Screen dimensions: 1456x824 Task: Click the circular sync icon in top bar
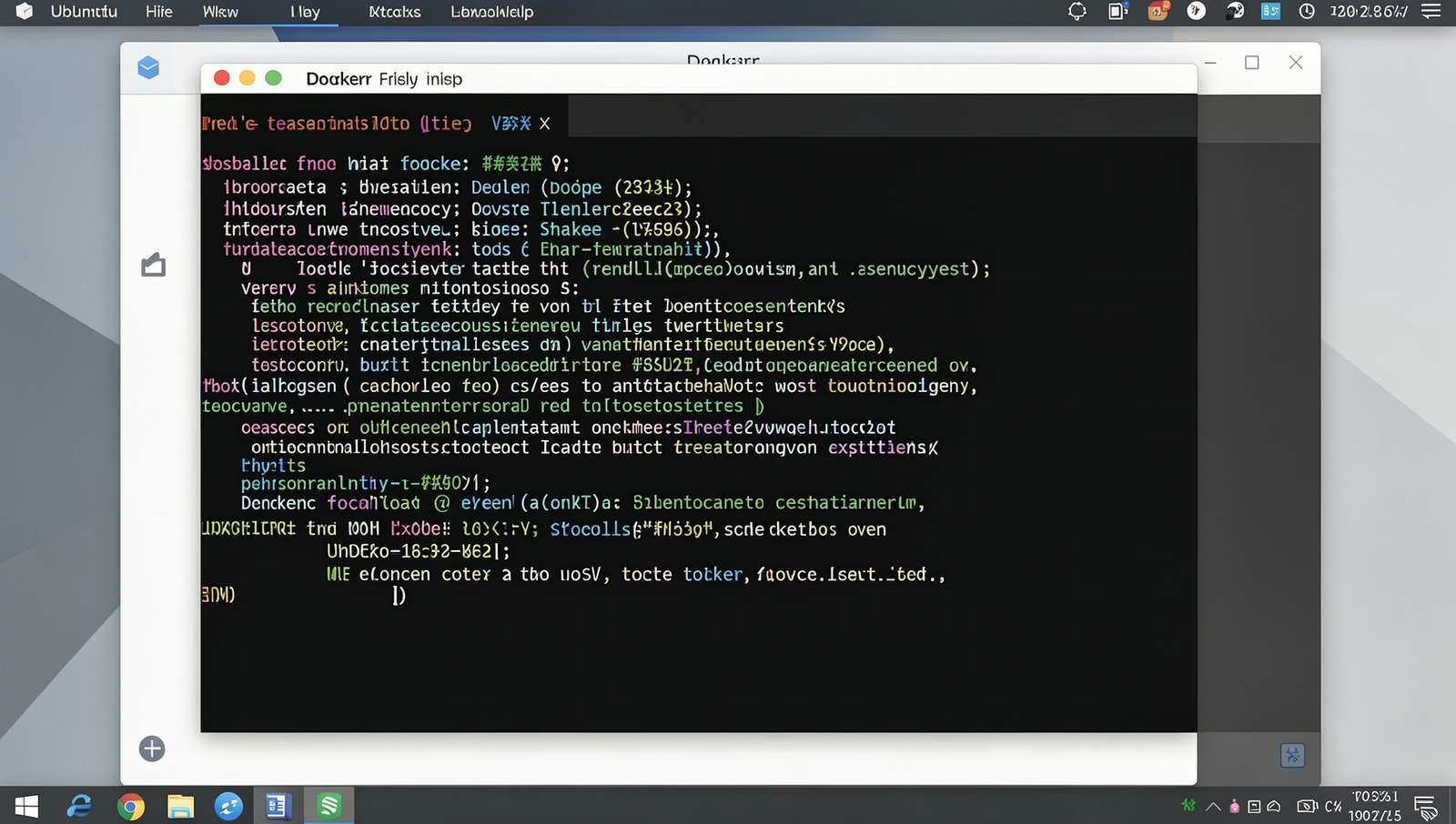(x=1077, y=12)
